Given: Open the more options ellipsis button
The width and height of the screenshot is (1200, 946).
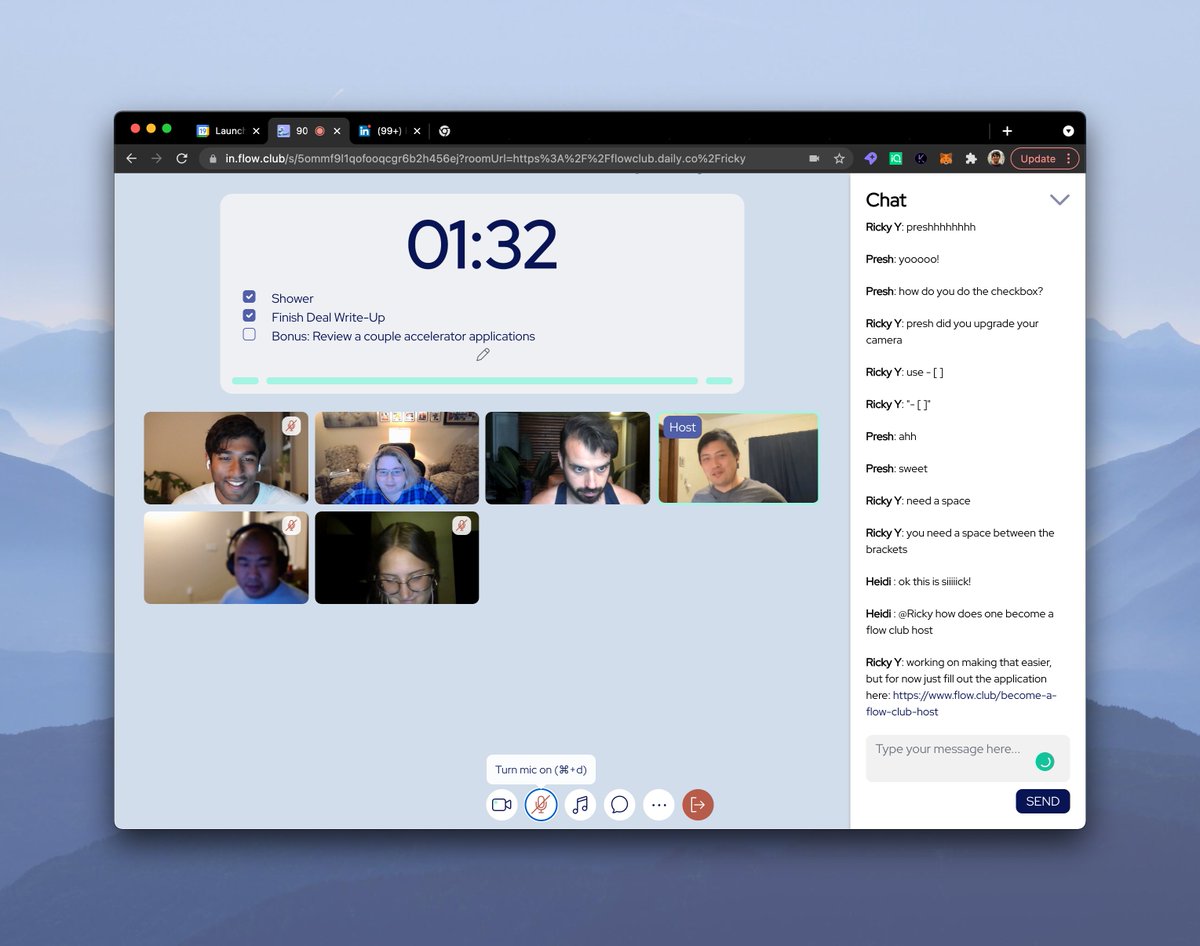Looking at the screenshot, I should point(658,804).
